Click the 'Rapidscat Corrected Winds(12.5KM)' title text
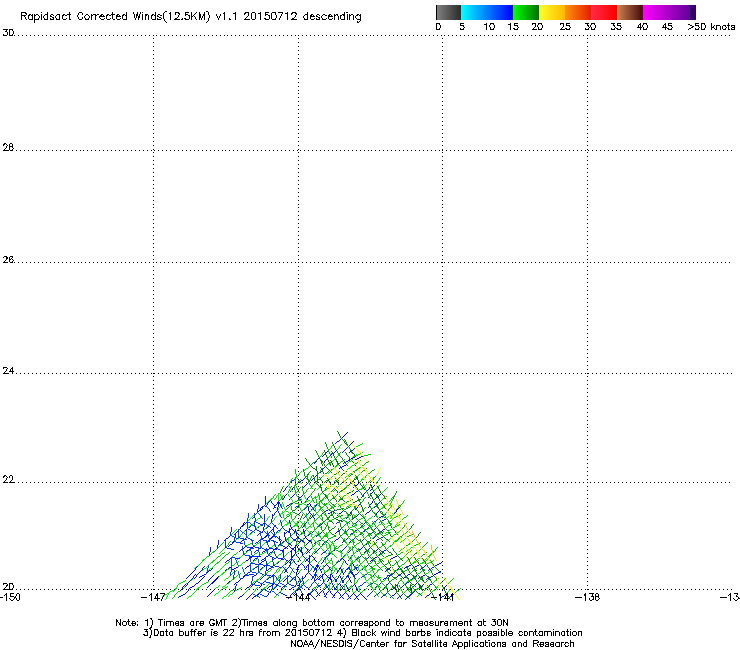740x650 pixels. 115,17
